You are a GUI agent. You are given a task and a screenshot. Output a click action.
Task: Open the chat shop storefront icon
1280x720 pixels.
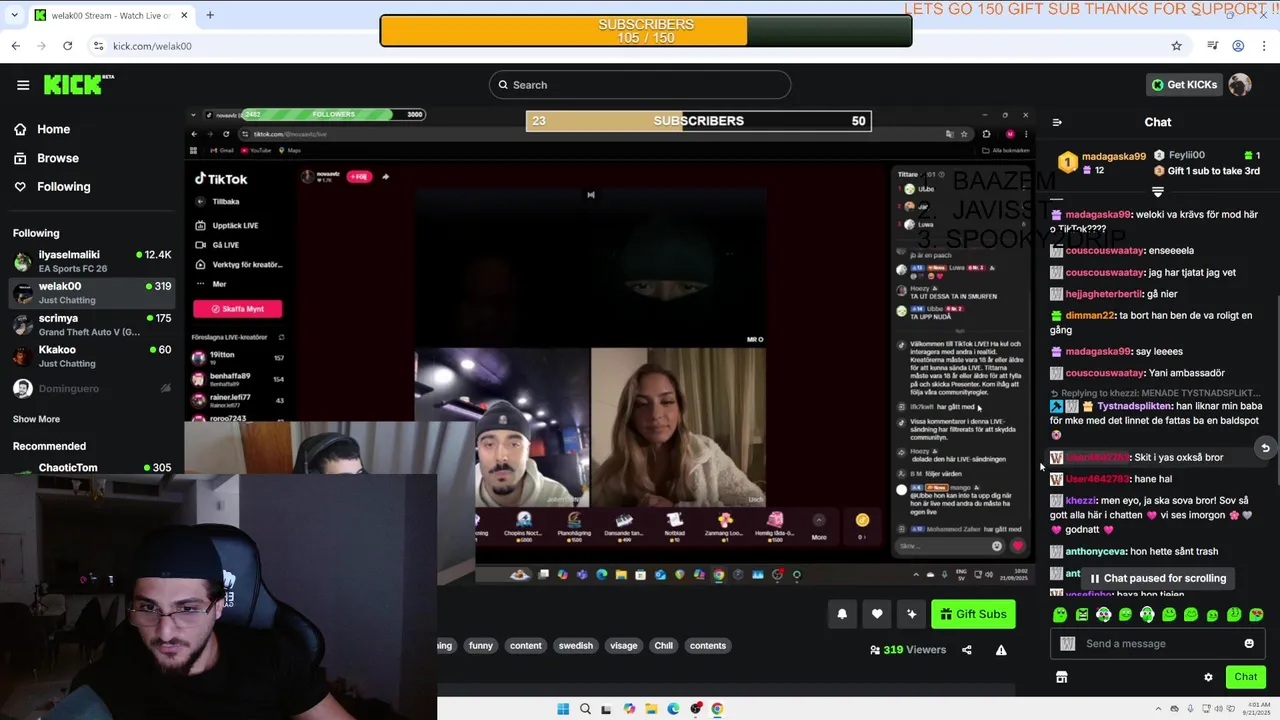pos(1062,678)
